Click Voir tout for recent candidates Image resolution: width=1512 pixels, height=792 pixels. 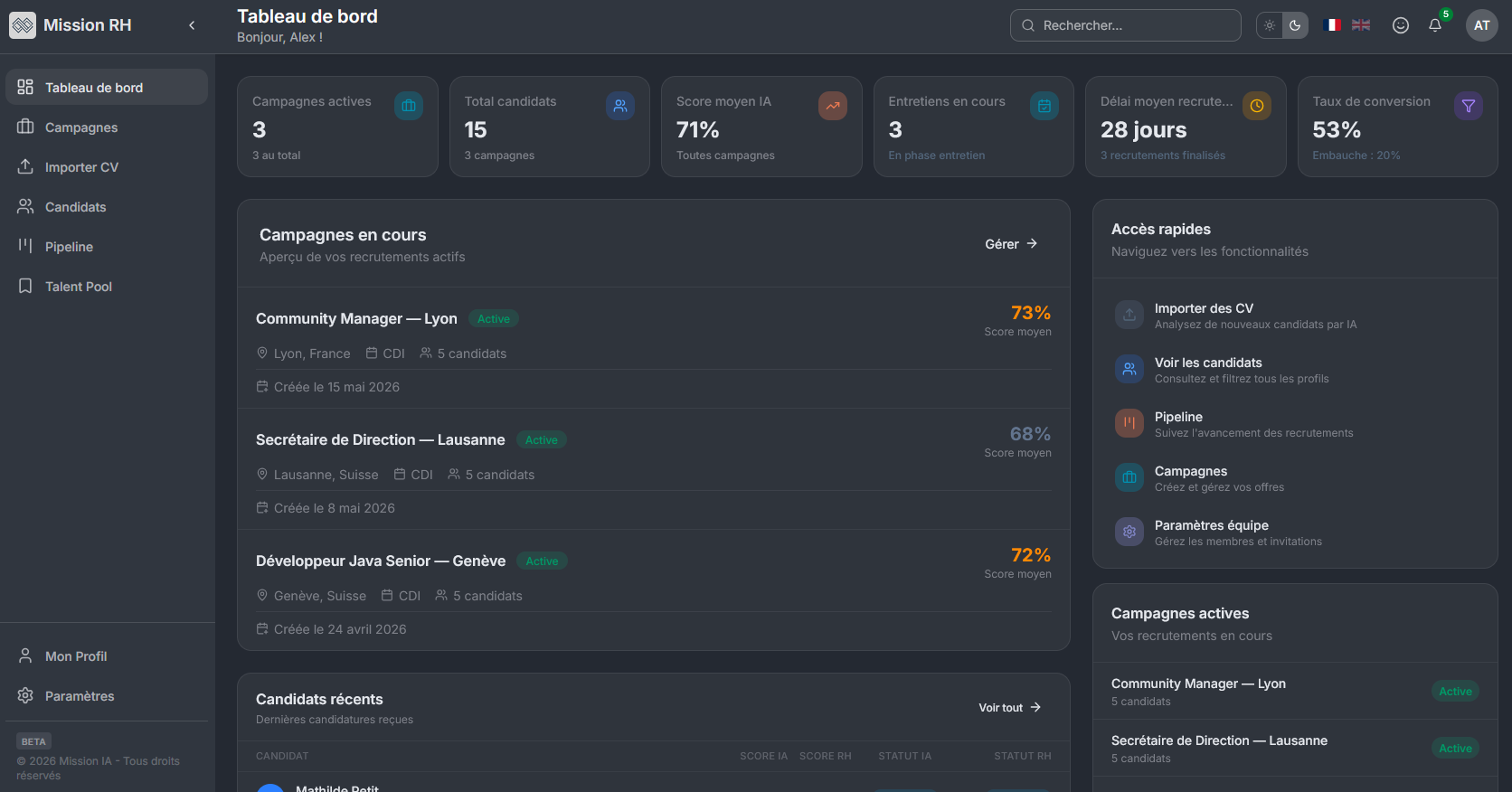point(1010,708)
